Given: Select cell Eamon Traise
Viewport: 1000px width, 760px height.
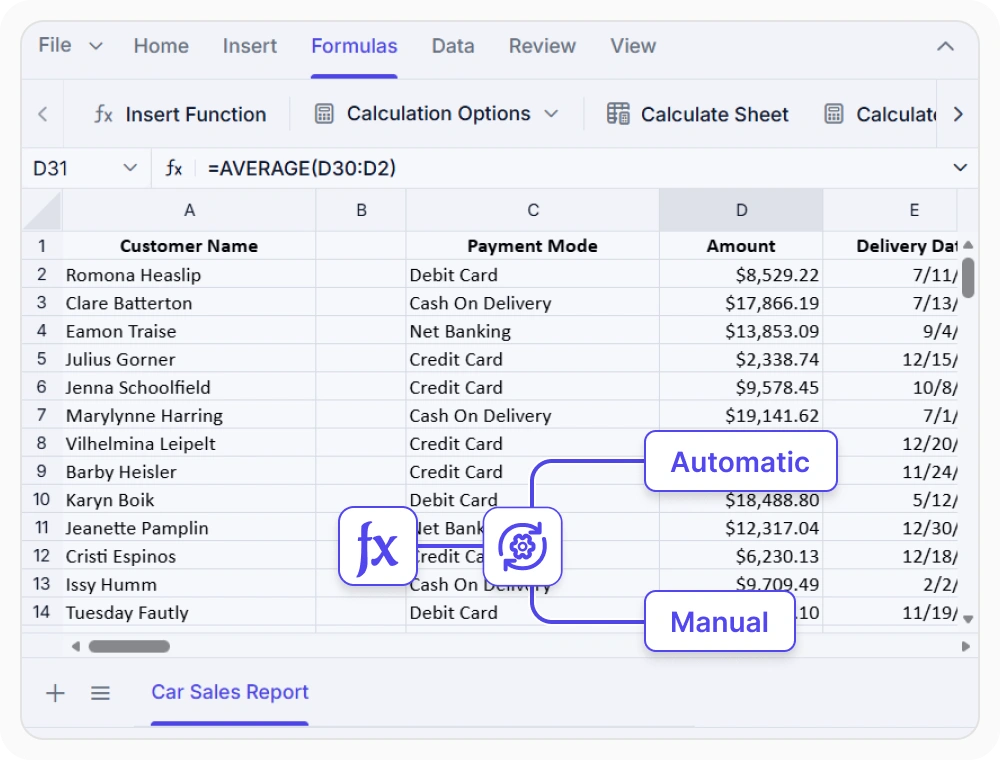Looking at the screenshot, I should point(189,331).
